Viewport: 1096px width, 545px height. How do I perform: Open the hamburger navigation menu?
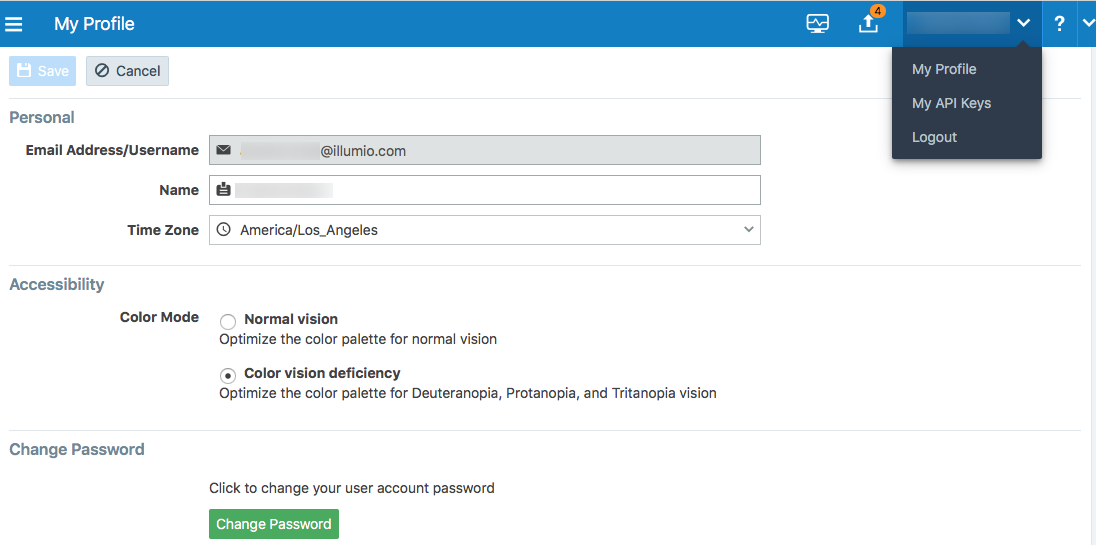[x=14, y=24]
